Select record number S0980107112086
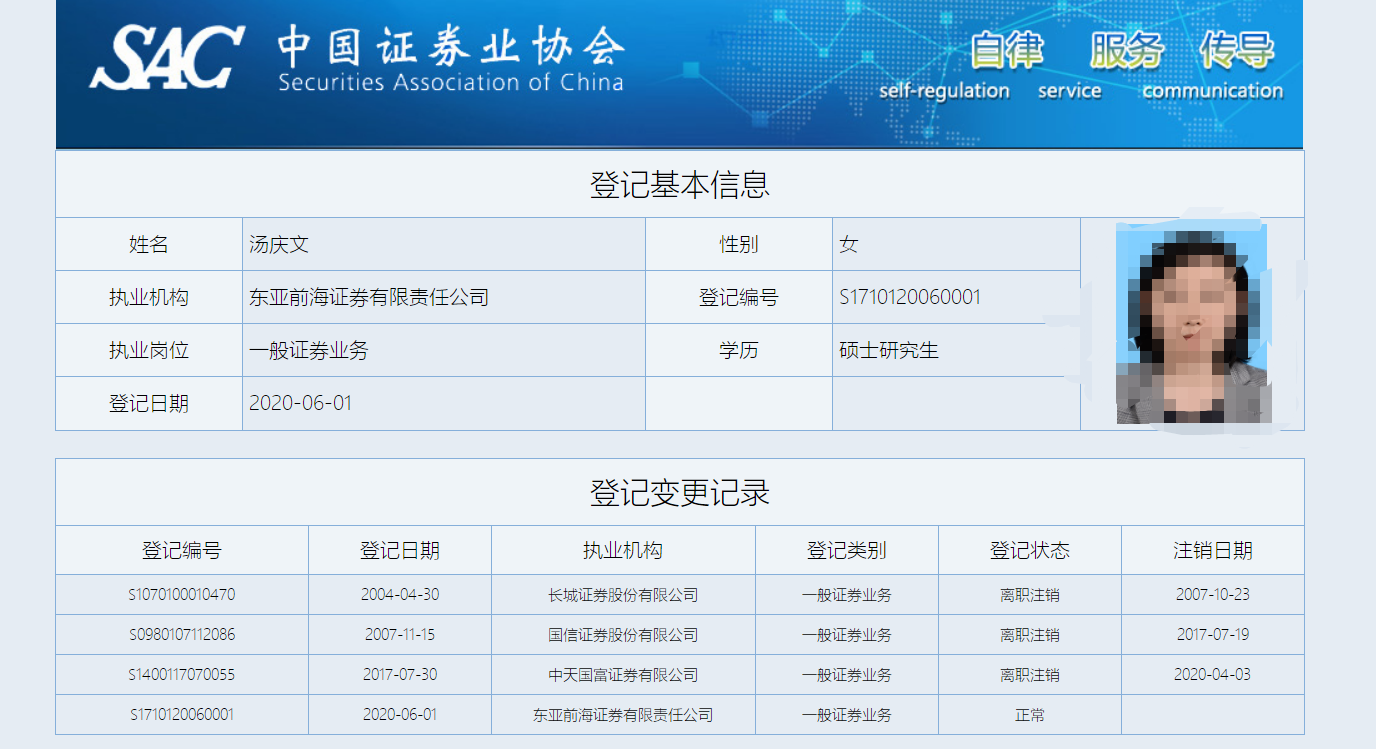This screenshot has width=1376, height=749. (x=182, y=635)
